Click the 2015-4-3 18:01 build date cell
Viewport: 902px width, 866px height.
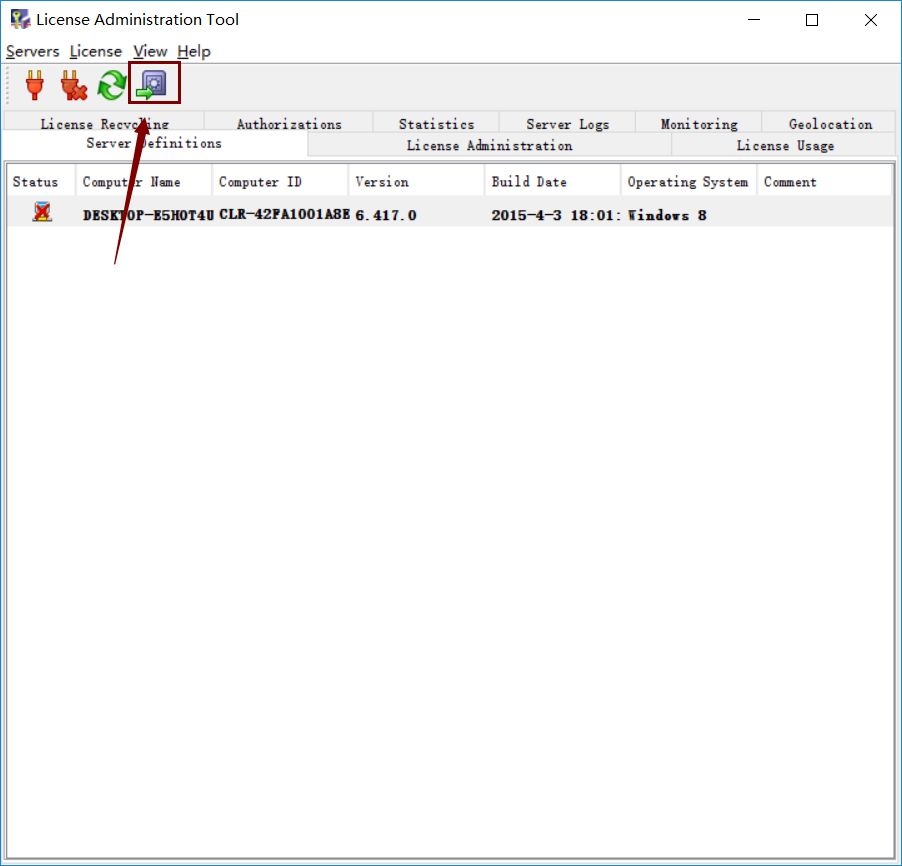[556, 215]
